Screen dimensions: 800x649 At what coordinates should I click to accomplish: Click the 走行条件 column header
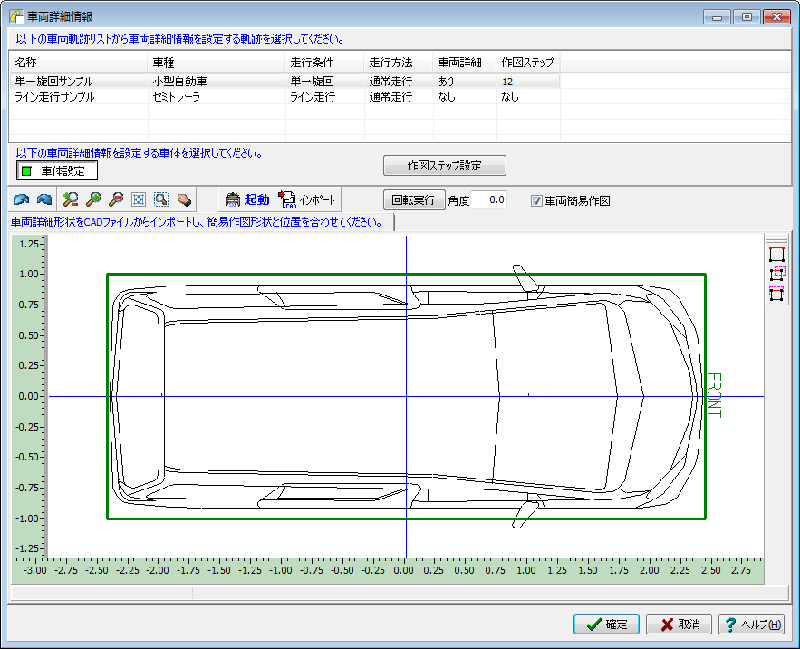324,62
